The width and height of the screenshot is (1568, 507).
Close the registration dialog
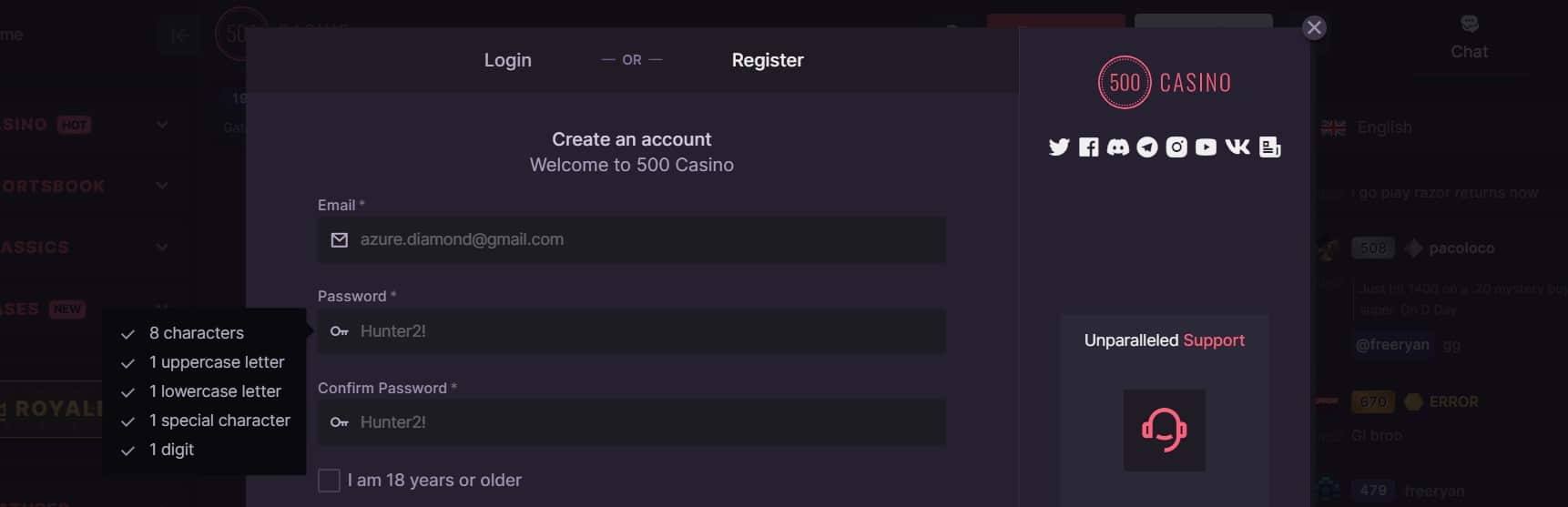click(x=1314, y=28)
